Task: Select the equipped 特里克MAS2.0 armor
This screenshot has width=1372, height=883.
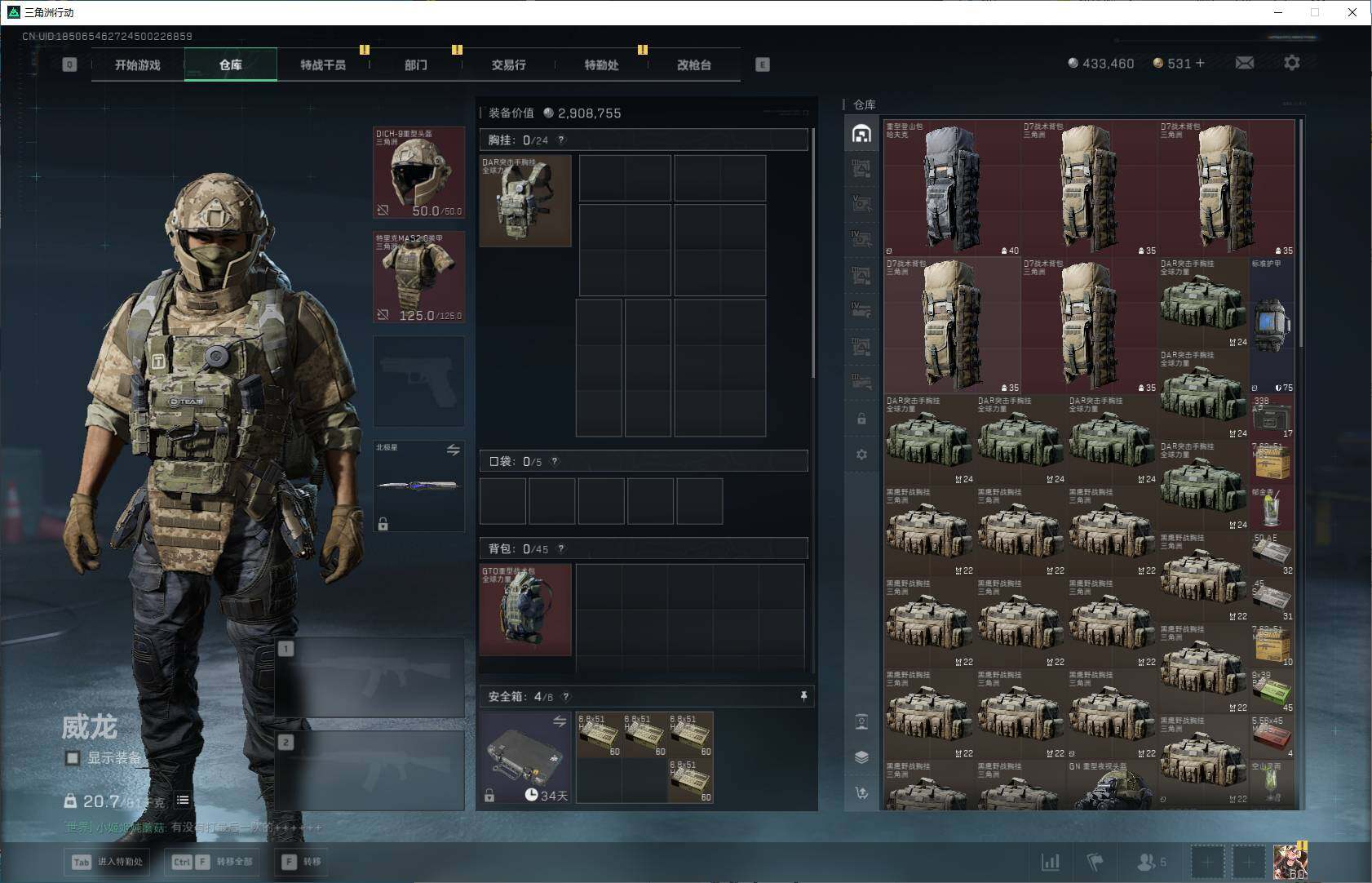Action: click(419, 277)
